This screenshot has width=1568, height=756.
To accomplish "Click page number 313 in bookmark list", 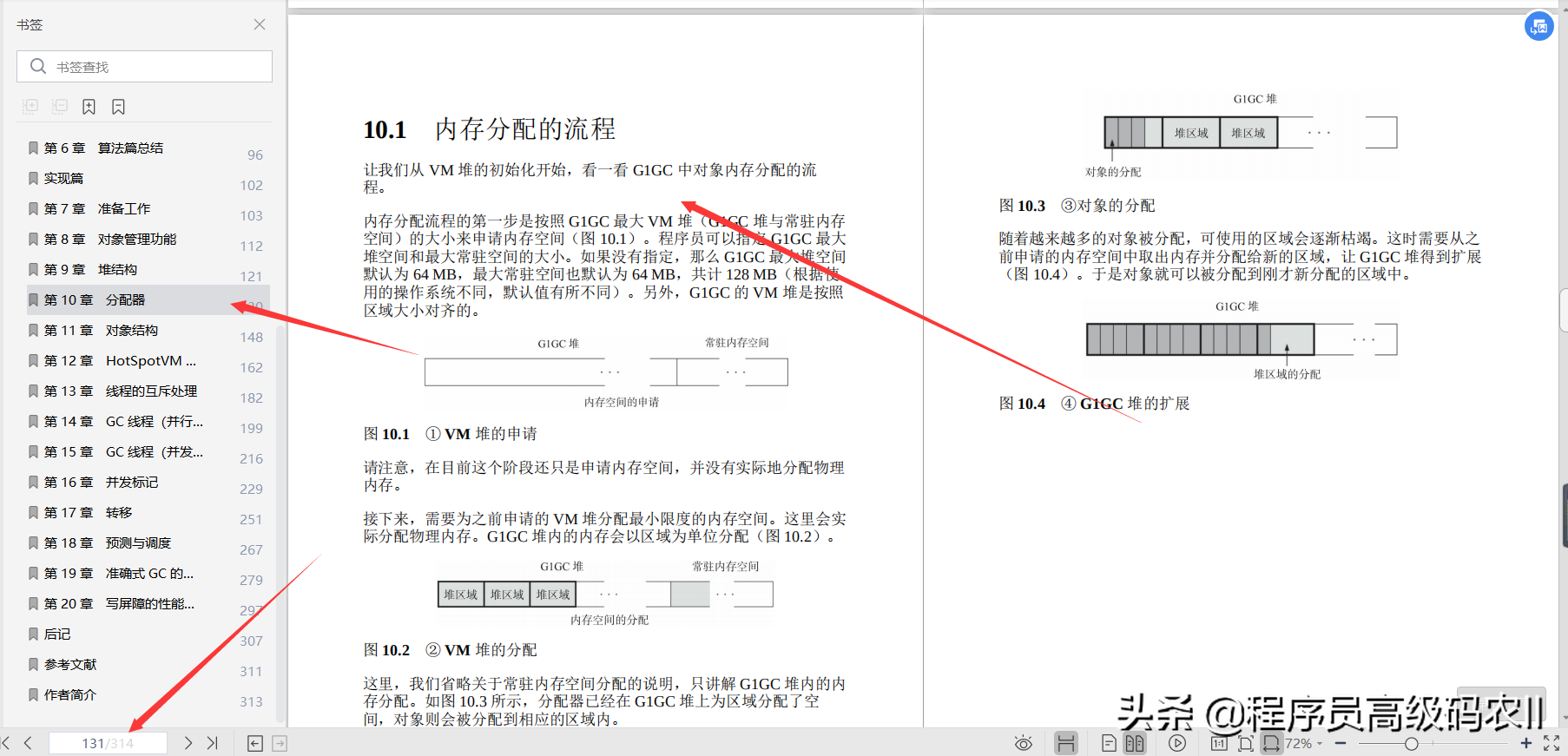I will tap(252, 702).
